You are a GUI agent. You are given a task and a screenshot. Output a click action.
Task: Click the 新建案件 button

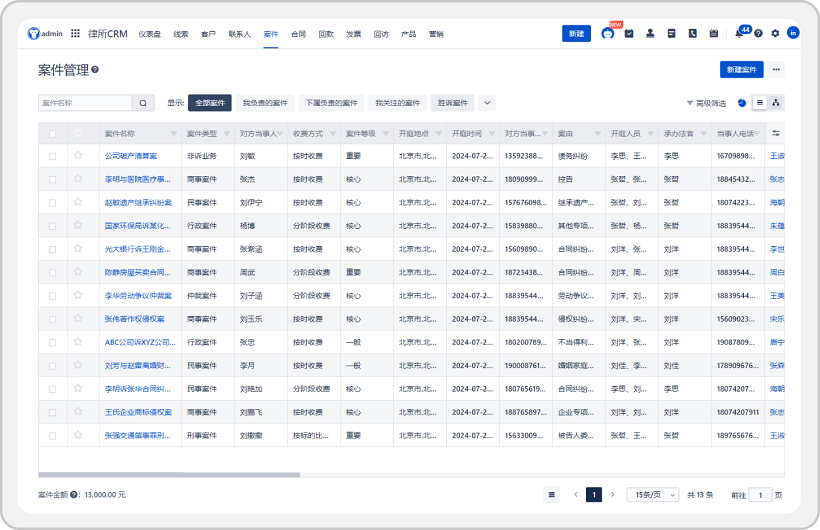[742, 70]
